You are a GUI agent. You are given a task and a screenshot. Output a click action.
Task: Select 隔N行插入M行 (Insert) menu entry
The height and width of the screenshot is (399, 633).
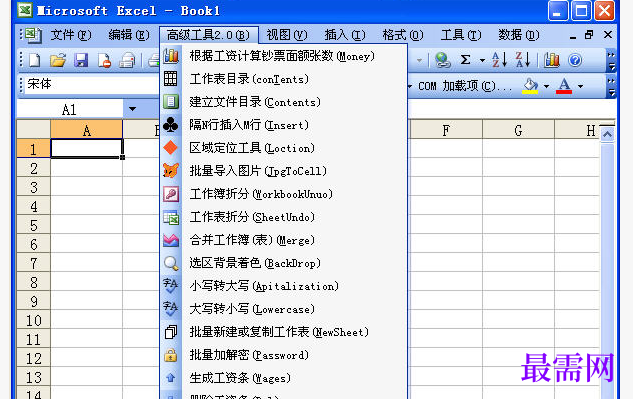click(283, 125)
